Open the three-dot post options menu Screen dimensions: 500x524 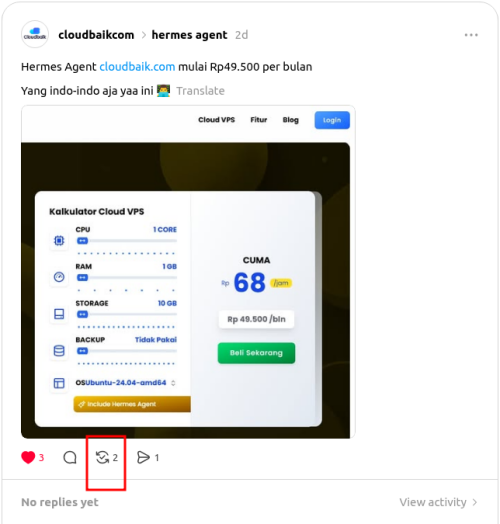pyautogui.click(x=471, y=35)
